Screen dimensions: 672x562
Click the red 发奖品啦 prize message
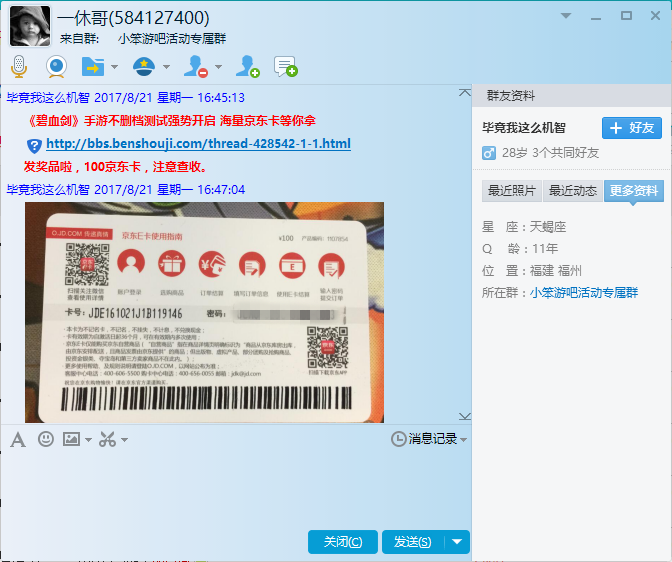pos(115,167)
